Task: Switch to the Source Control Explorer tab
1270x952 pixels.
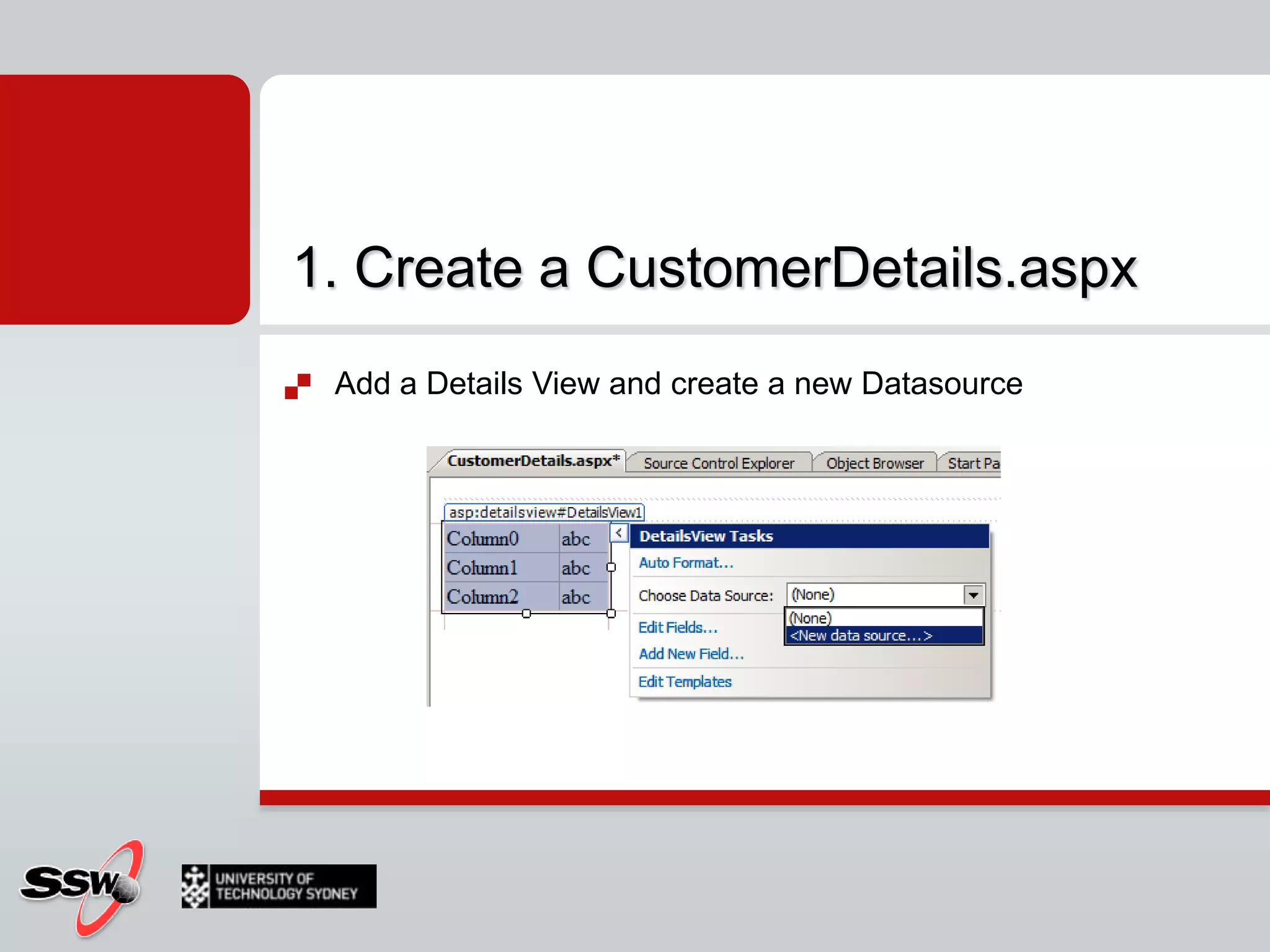Action: coord(719,464)
